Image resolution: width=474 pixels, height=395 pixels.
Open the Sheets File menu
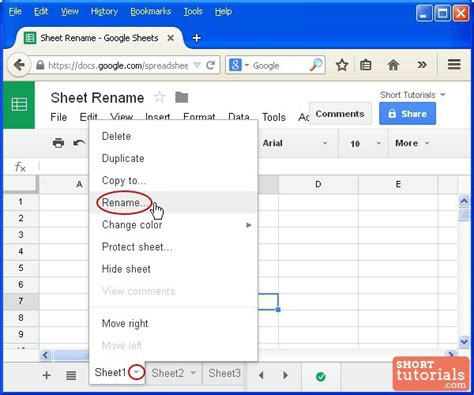[x=59, y=117]
